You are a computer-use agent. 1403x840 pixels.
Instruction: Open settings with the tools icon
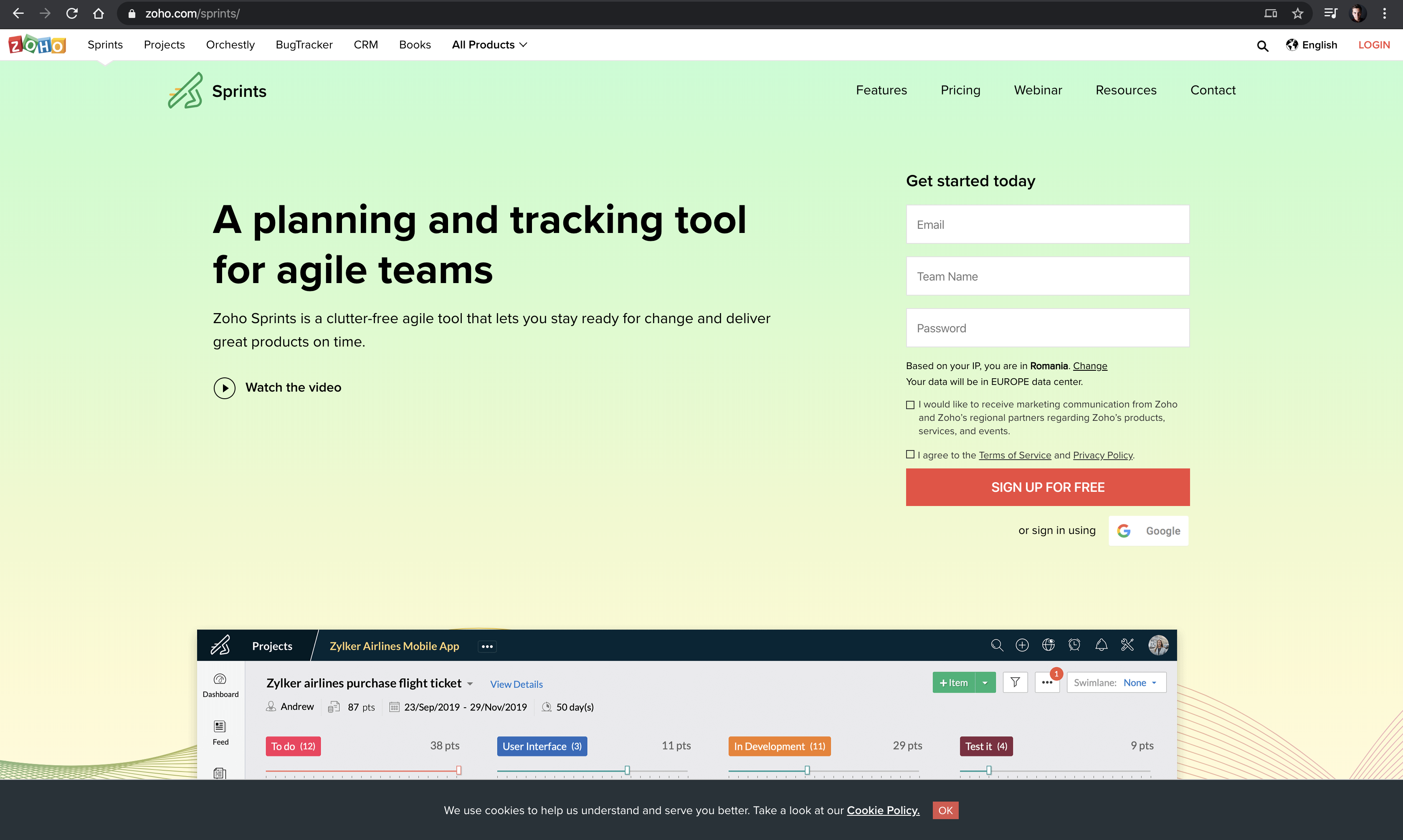coord(1127,645)
